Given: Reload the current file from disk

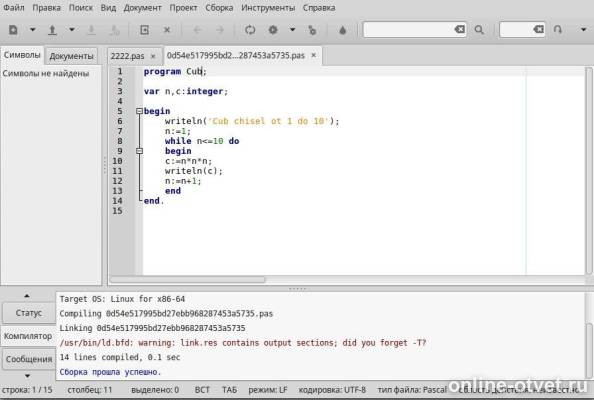Looking at the screenshot, I should pyautogui.click(x=145, y=30).
